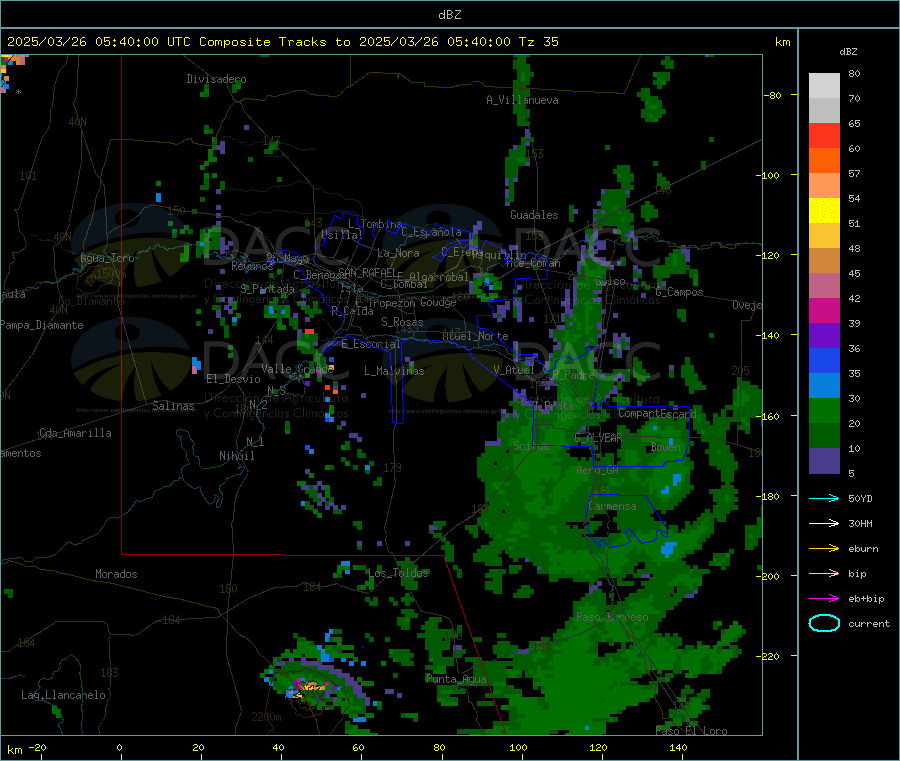Click the E_Escorial place label

click(x=371, y=344)
